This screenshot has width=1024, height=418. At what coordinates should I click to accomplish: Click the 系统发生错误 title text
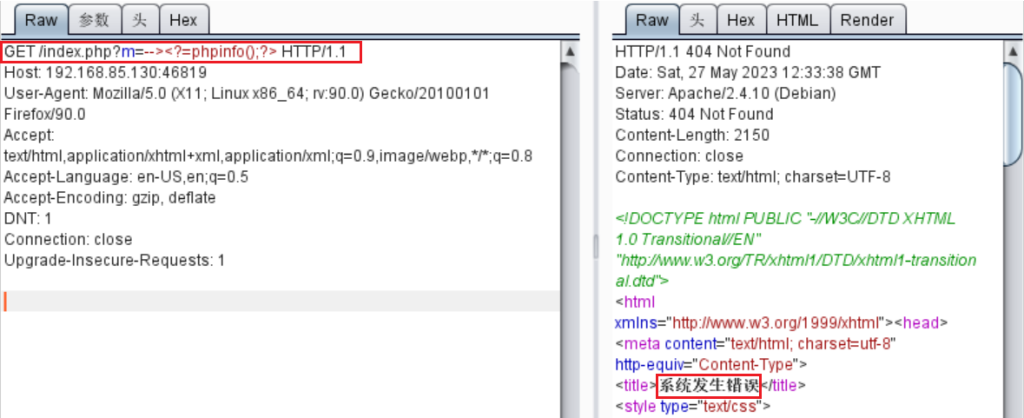click(709, 386)
